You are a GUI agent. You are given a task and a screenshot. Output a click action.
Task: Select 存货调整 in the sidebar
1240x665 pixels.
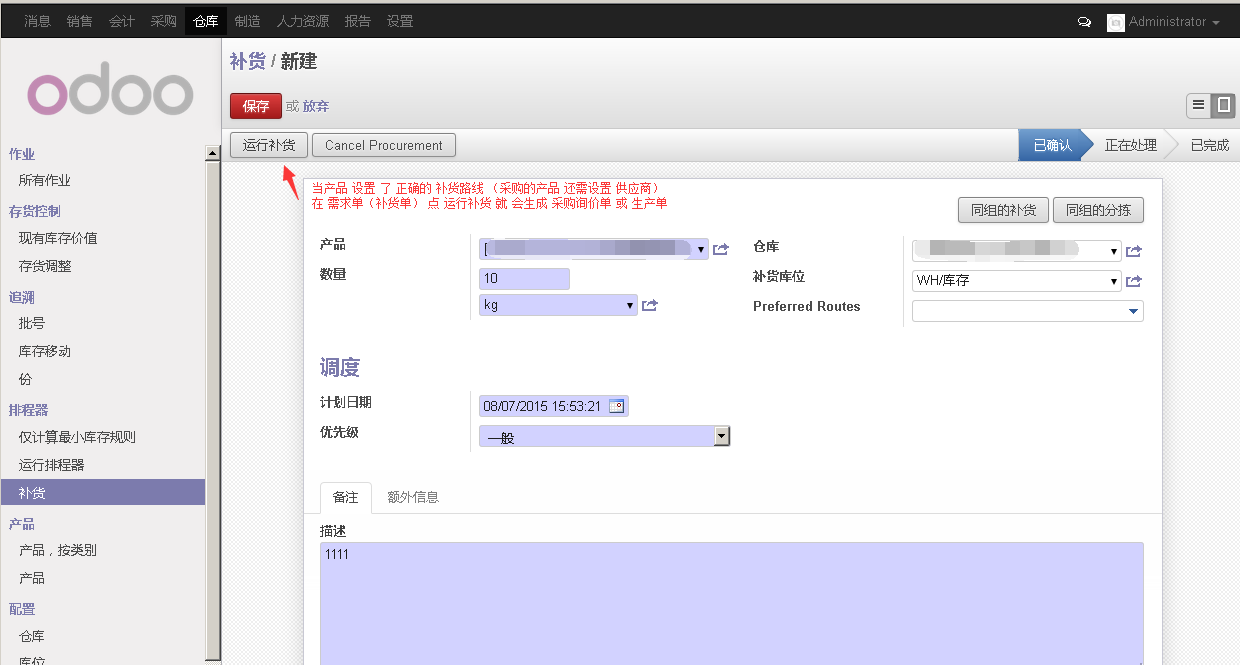(x=45, y=266)
